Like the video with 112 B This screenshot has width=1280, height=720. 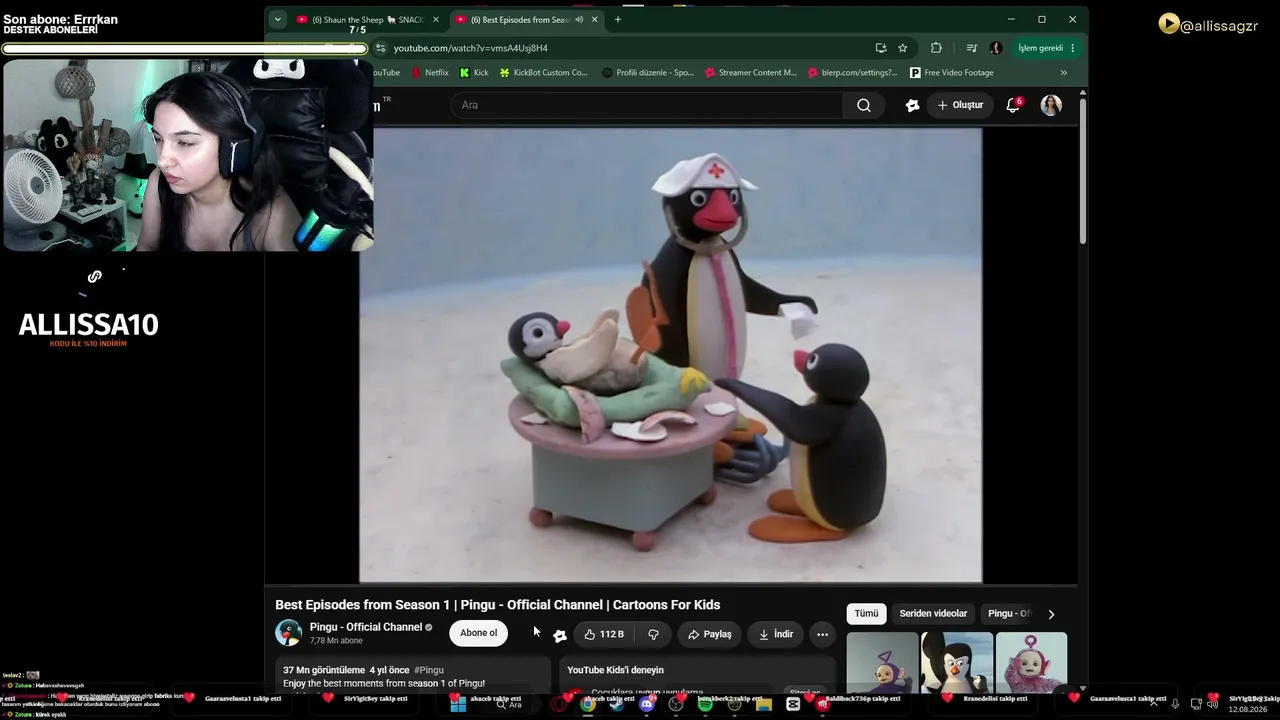point(604,634)
